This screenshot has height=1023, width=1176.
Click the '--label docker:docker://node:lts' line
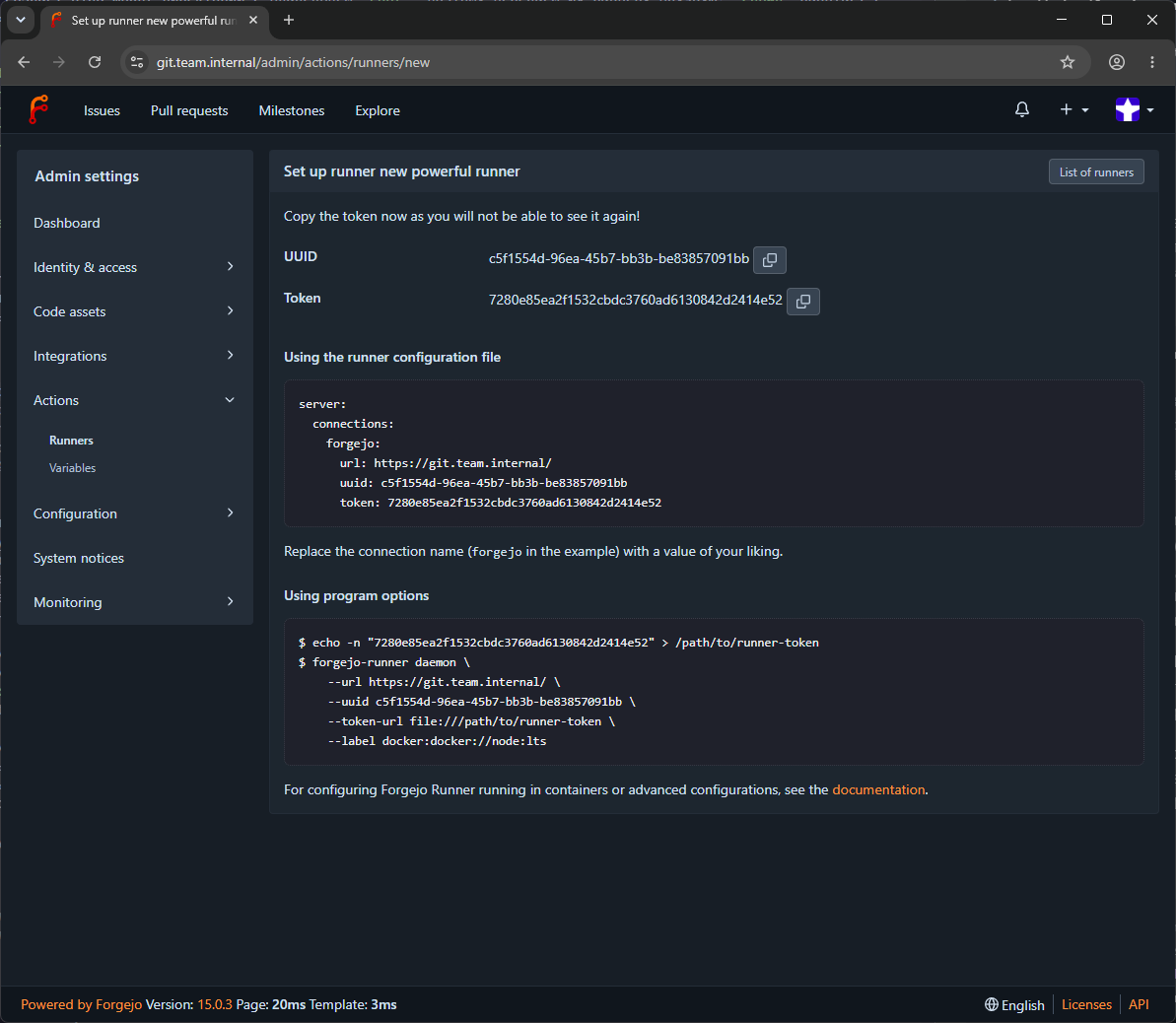[438, 741]
